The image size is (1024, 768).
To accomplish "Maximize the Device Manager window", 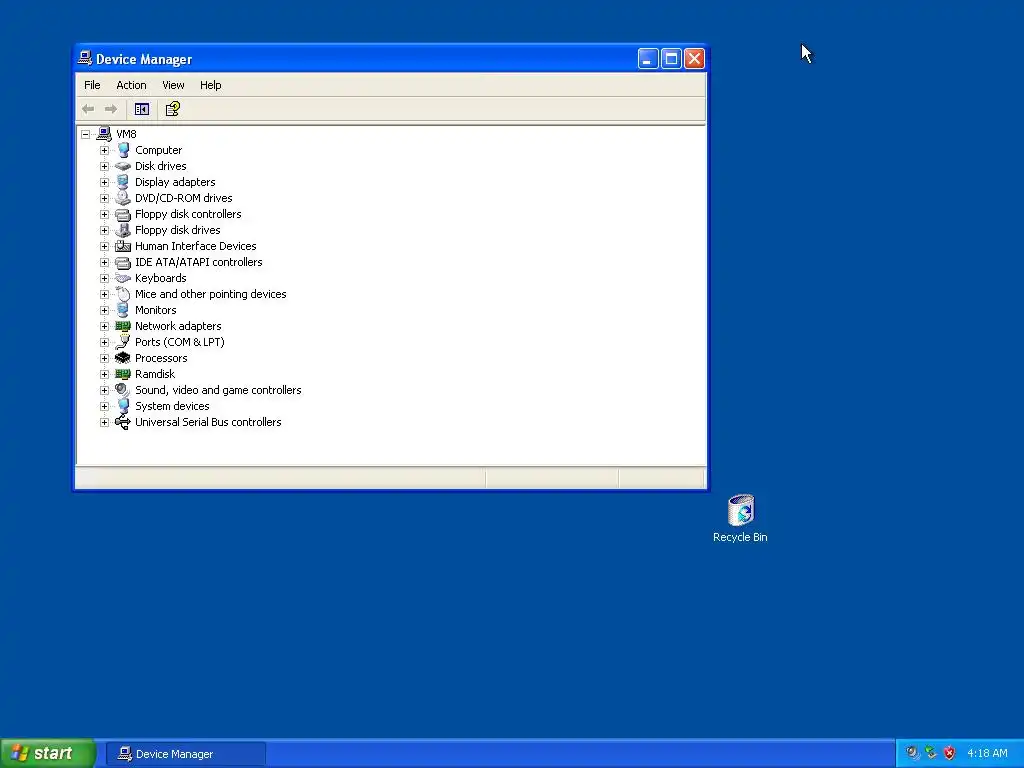I will 671,59.
